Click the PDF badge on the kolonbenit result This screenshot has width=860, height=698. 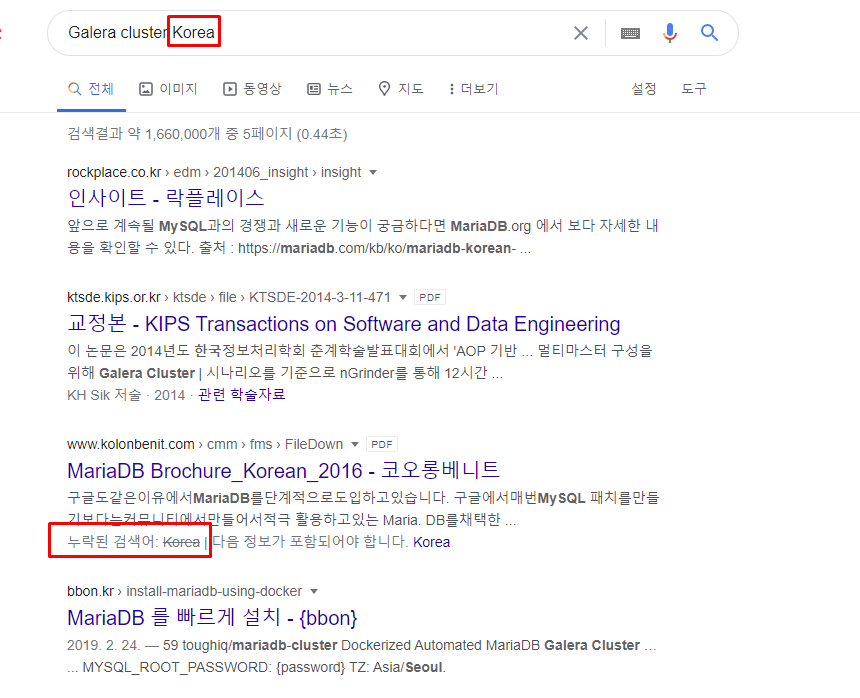coord(382,444)
